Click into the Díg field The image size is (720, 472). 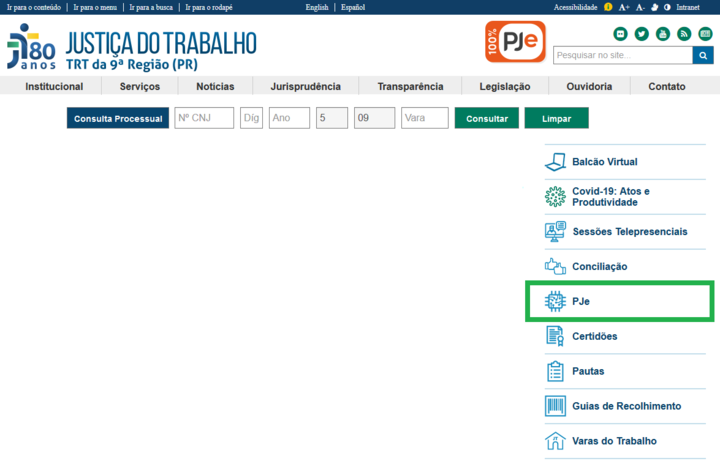(251, 118)
